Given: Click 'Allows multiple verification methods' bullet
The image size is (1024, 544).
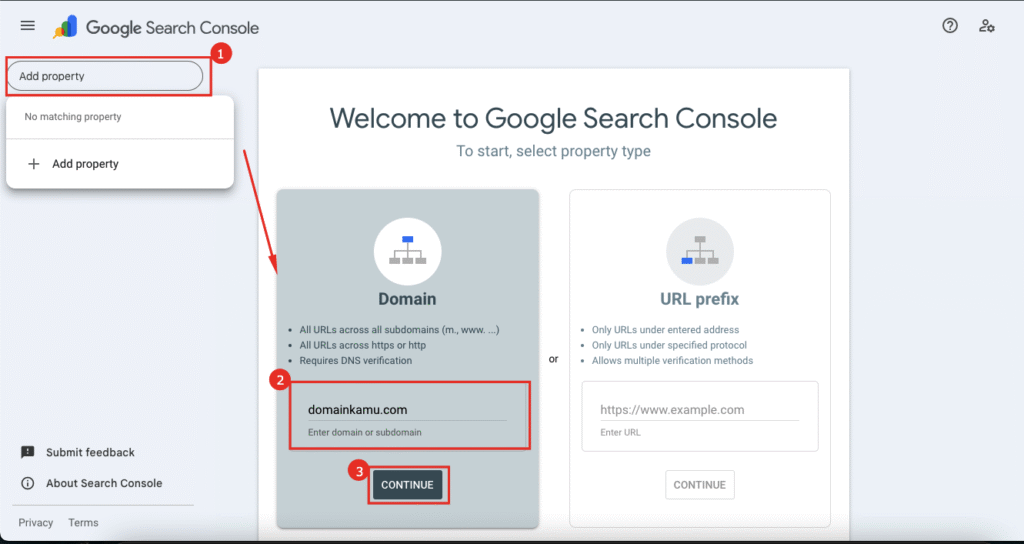Looking at the screenshot, I should point(673,360).
